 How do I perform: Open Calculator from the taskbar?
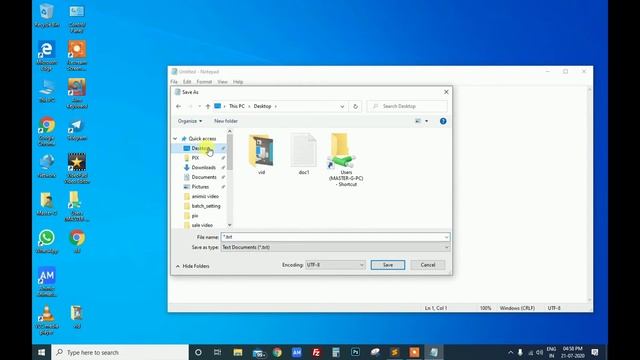(336, 352)
